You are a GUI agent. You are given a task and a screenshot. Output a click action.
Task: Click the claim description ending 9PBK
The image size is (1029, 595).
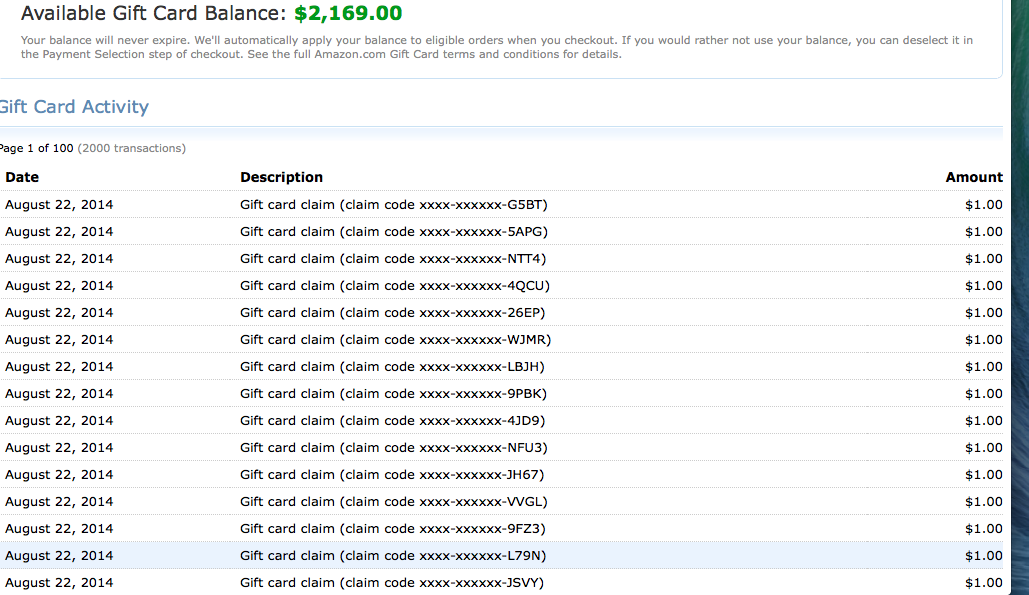pos(394,394)
